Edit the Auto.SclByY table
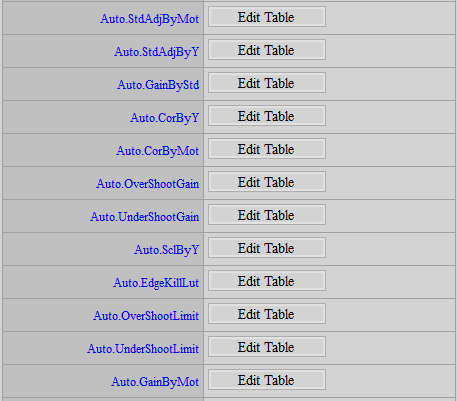Screen dimensions: 458x401 267,248
